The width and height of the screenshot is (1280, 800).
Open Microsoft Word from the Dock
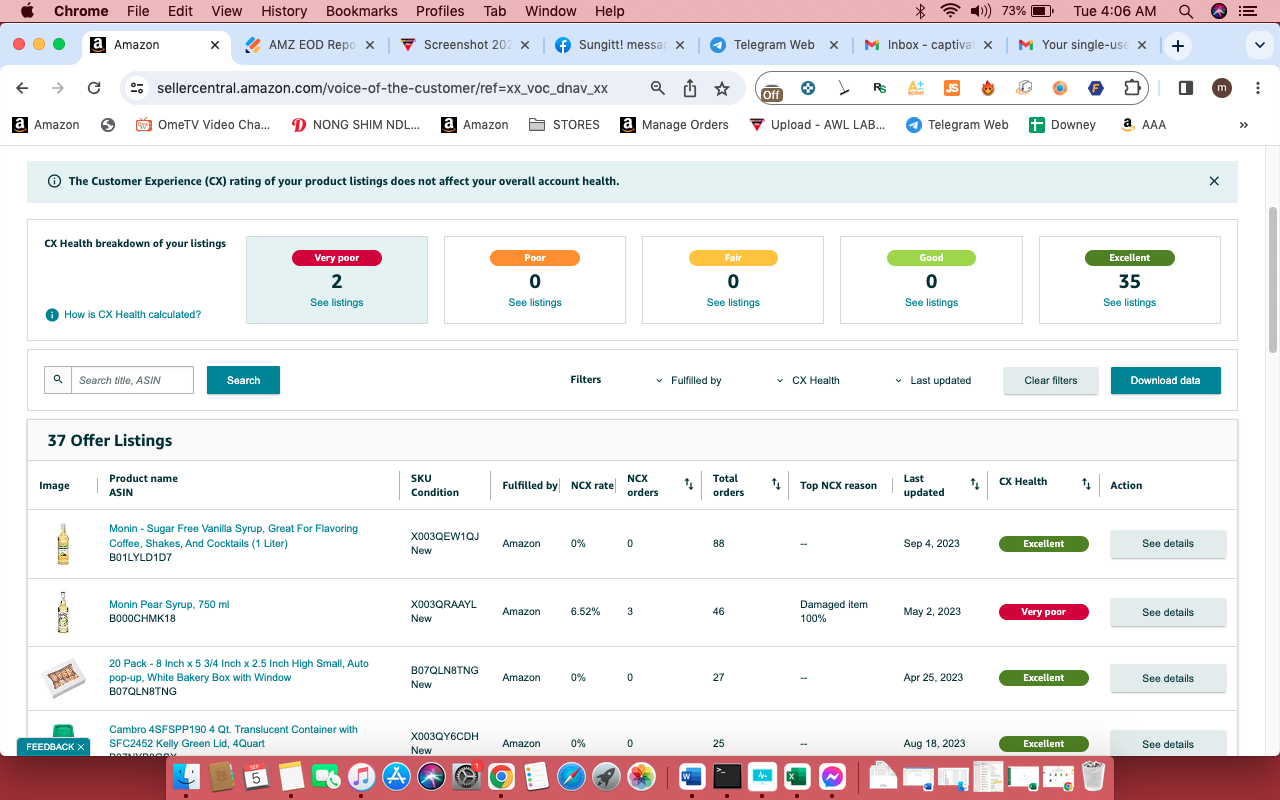(692, 776)
